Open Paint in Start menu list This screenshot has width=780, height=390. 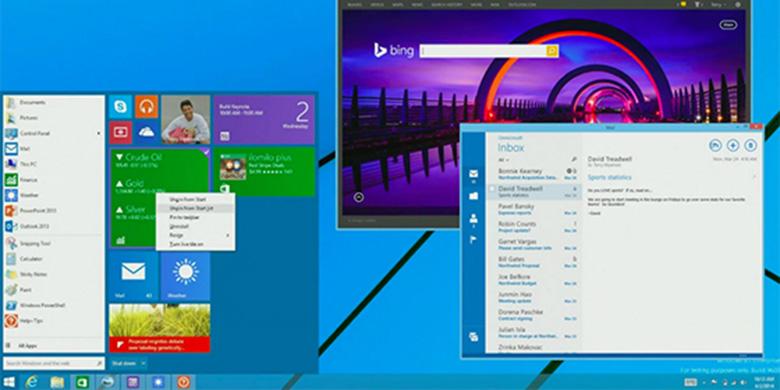(x=54, y=290)
